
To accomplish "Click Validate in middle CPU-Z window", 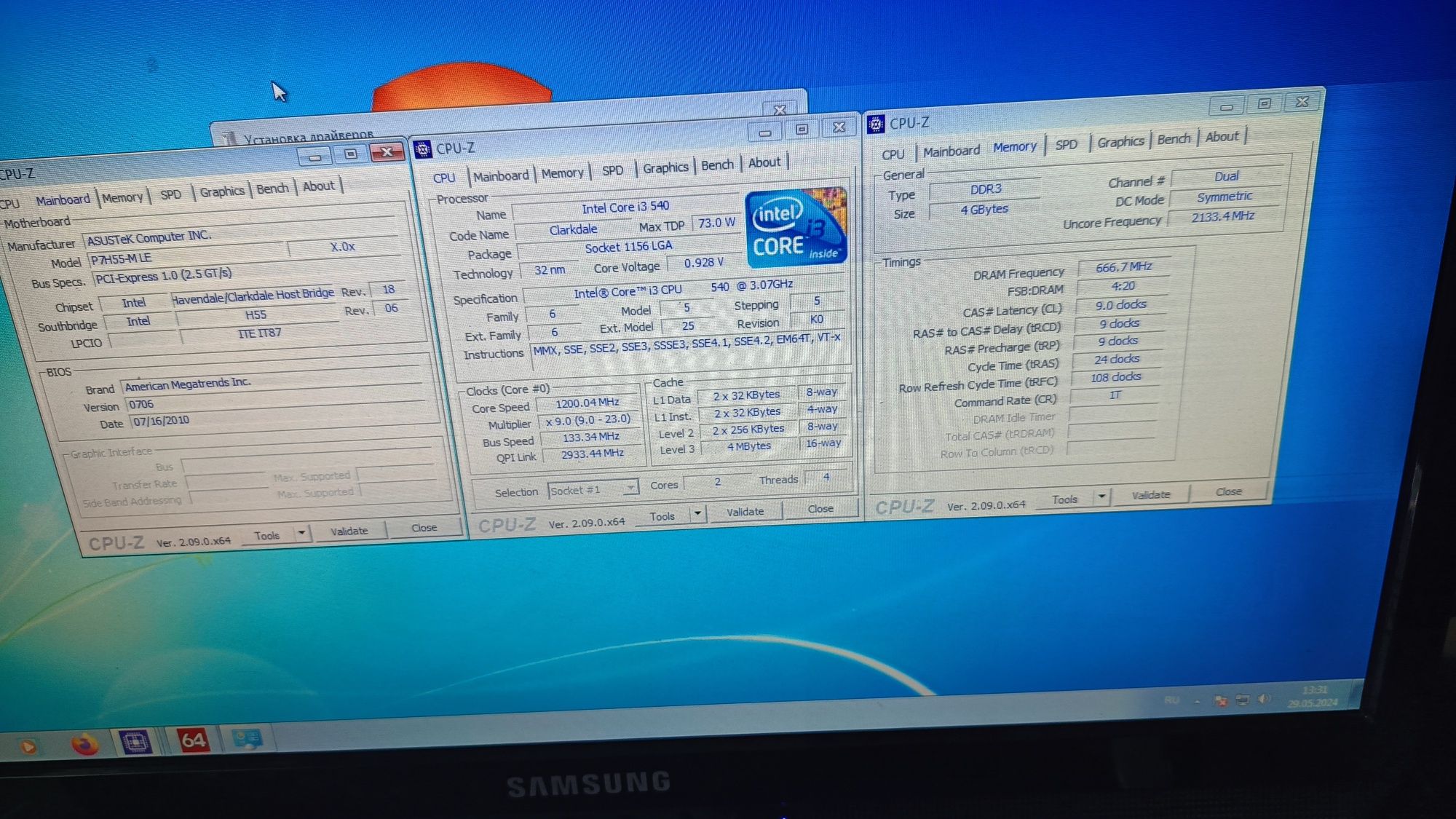I will click(745, 512).
